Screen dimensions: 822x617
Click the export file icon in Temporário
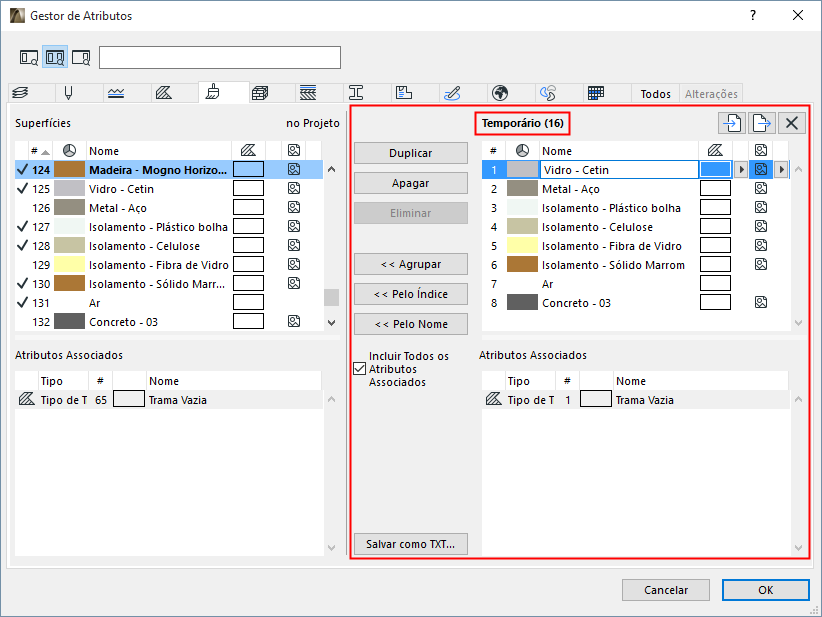coord(762,123)
